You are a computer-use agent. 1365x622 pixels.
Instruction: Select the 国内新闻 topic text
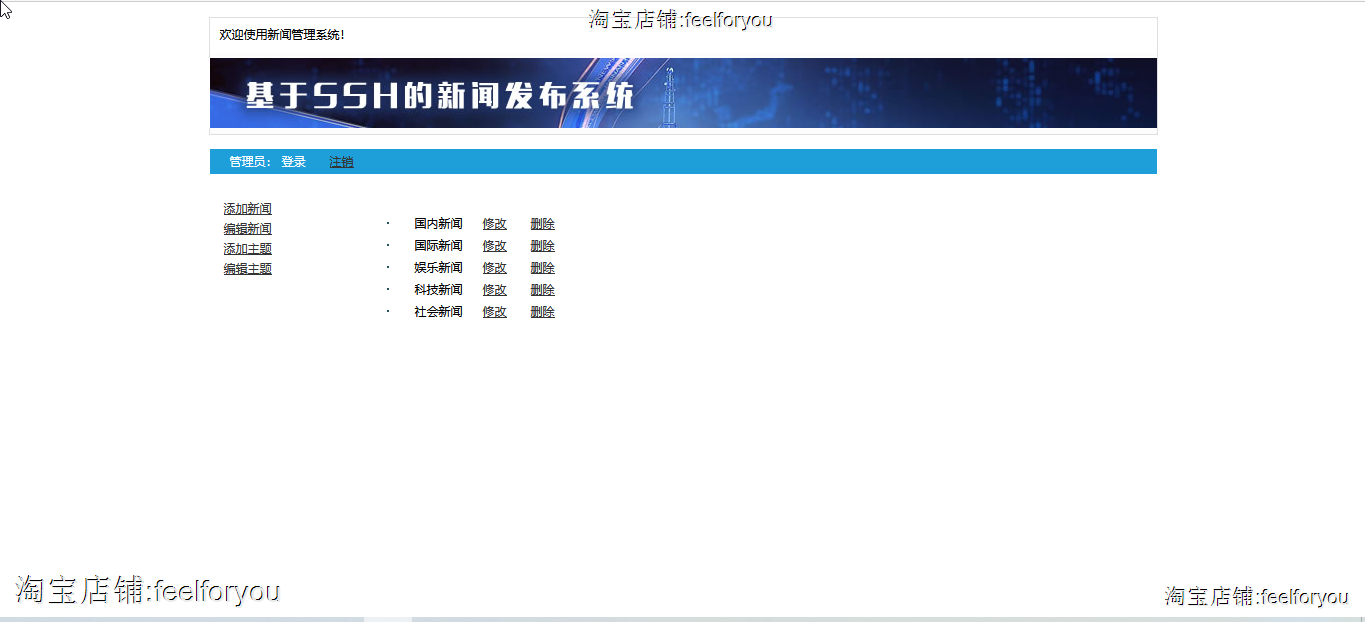click(438, 224)
